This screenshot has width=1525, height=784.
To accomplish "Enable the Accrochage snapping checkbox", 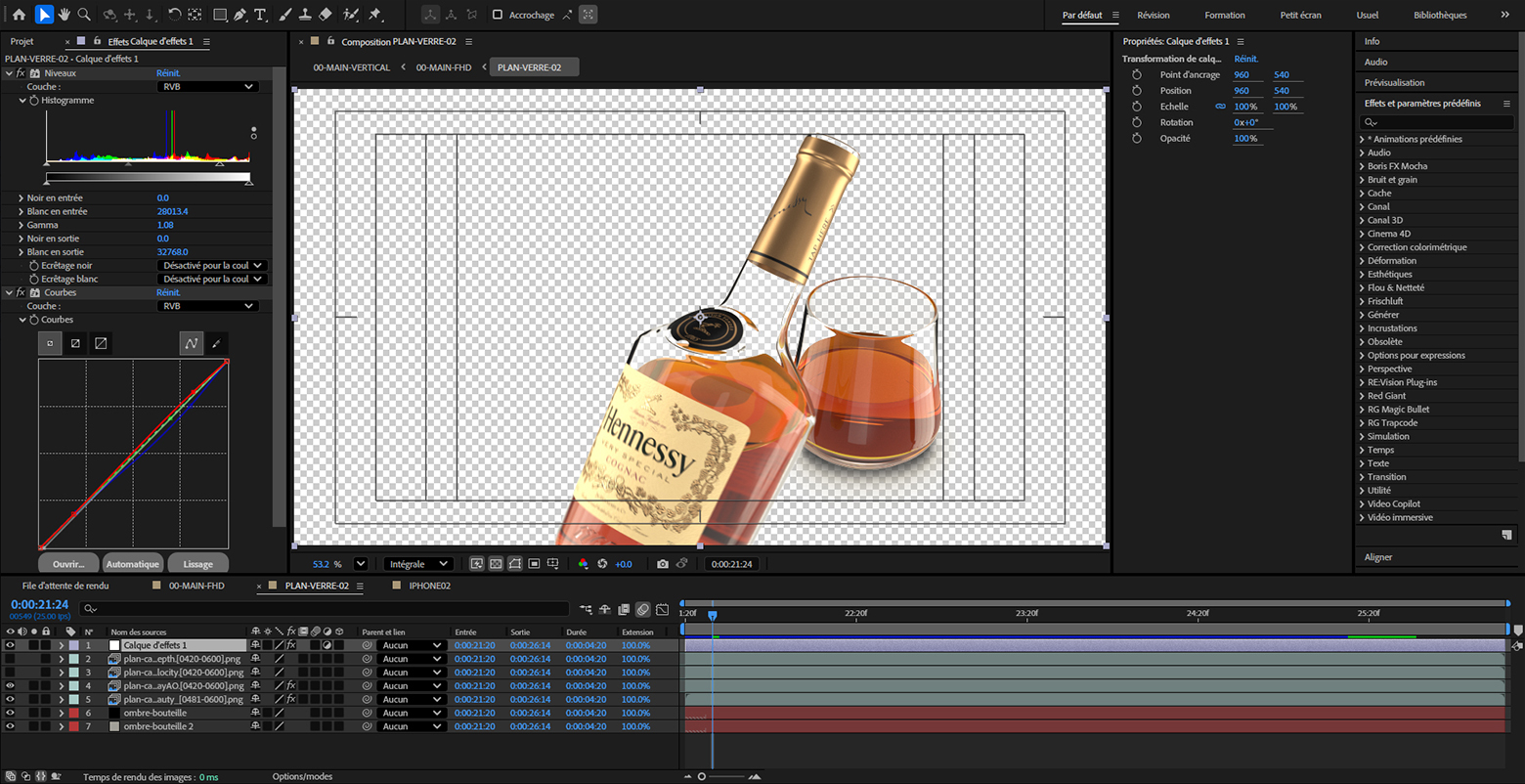I will tap(498, 15).
